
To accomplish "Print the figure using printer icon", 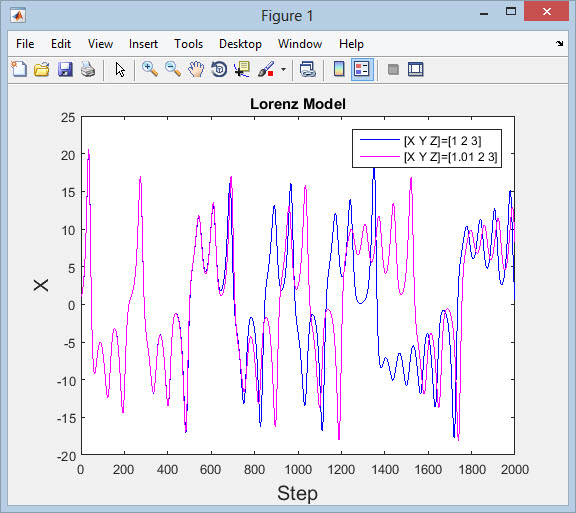I will pyautogui.click(x=88, y=69).
